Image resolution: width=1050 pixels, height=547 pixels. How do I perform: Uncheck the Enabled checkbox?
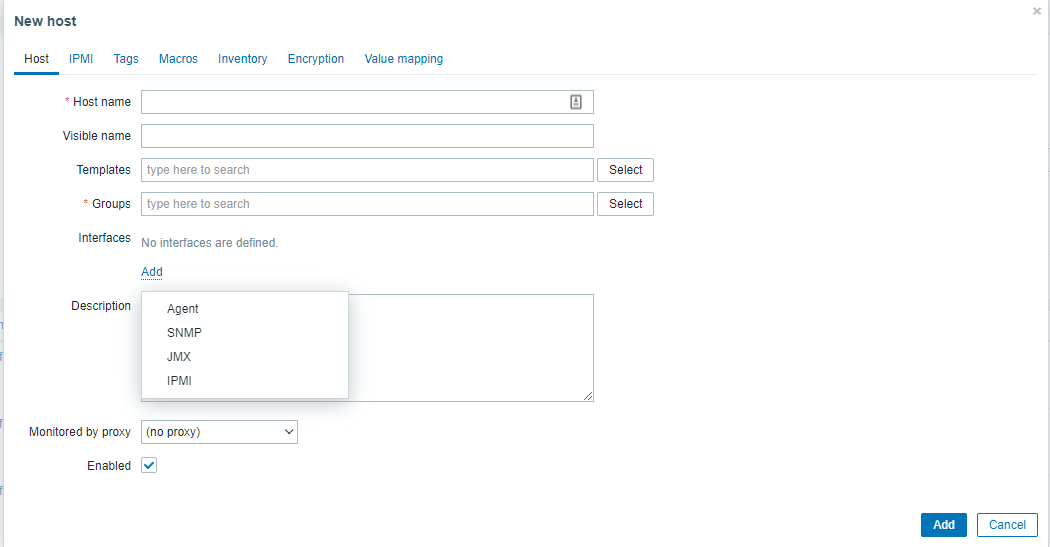[149, 465]
